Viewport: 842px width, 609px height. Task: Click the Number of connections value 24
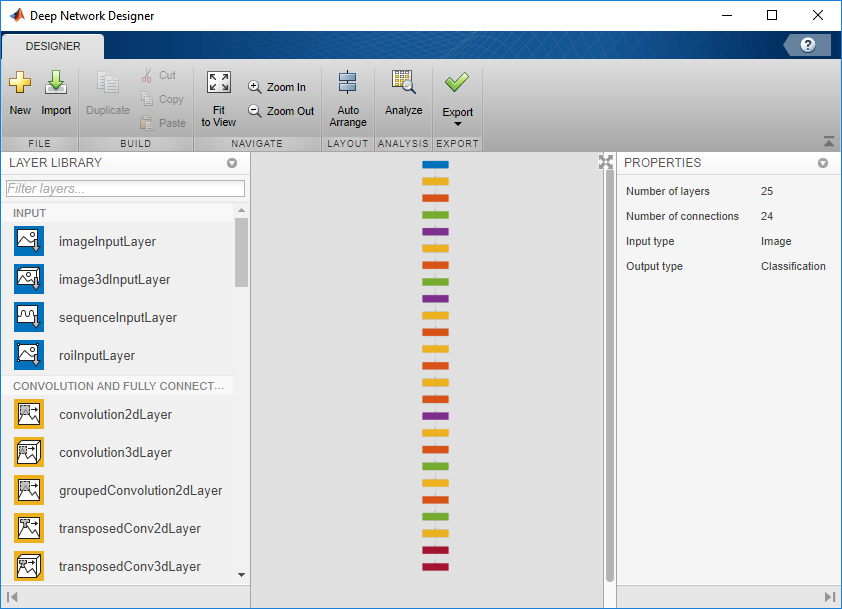767,216
